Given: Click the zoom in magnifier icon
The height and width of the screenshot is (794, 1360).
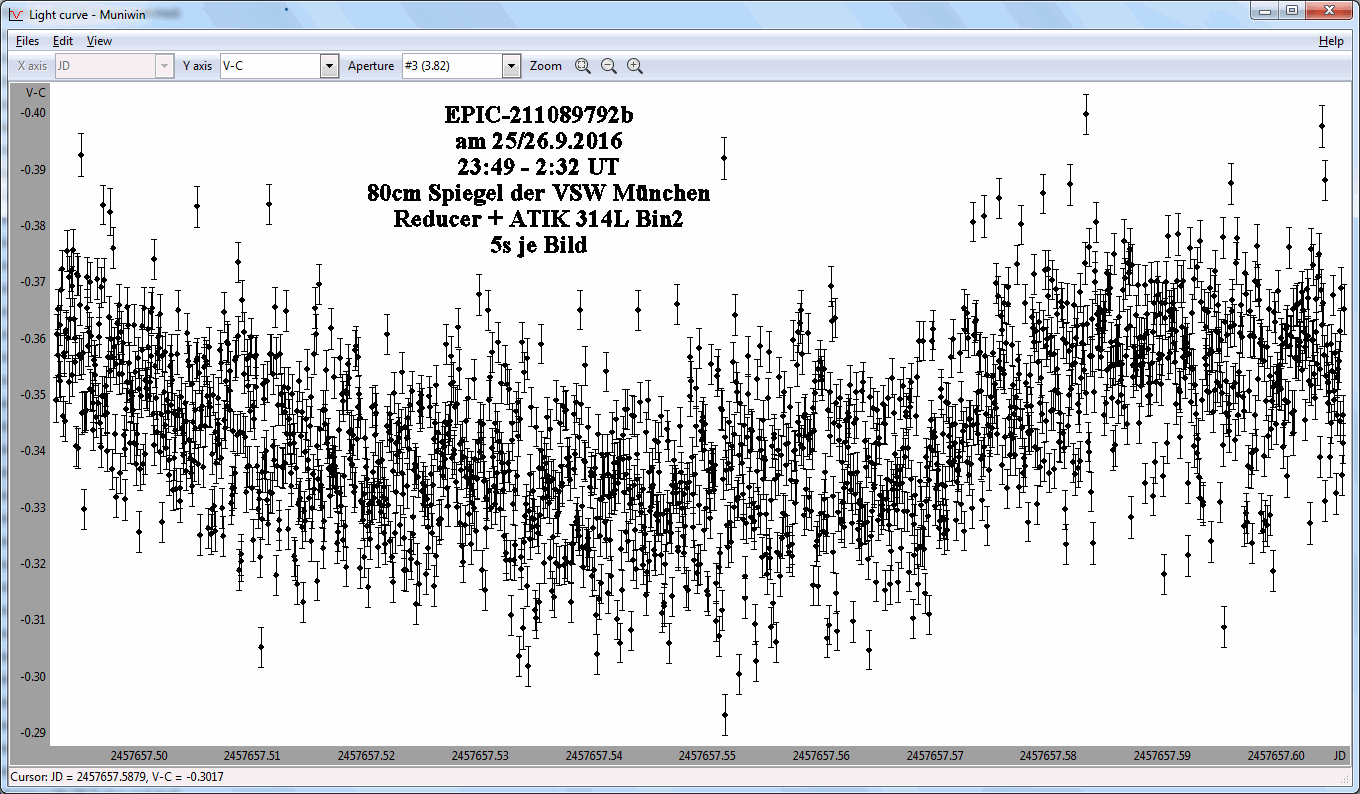Looking at the screenshot, I should coord(634,66).
